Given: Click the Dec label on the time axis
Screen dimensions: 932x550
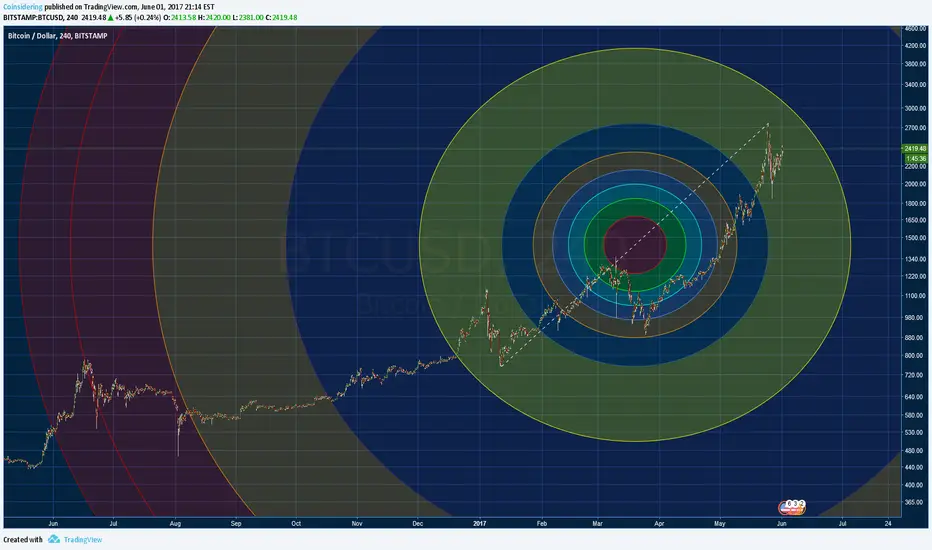Looking at the screenshot, I should coord(418,524).
